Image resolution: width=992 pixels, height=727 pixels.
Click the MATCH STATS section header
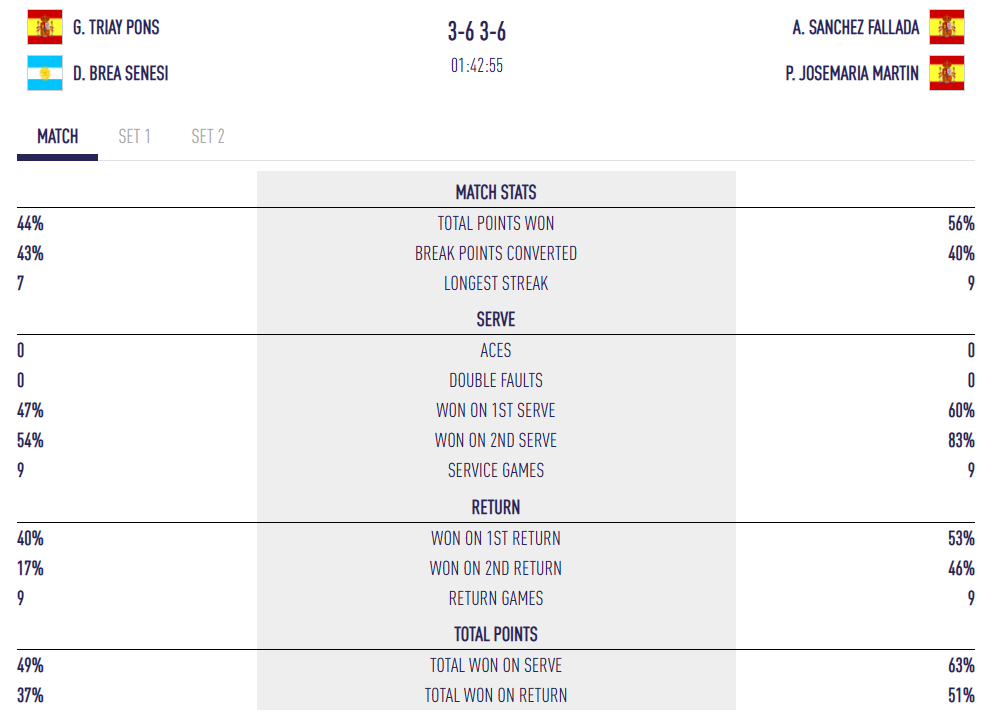tap(496, 192)
